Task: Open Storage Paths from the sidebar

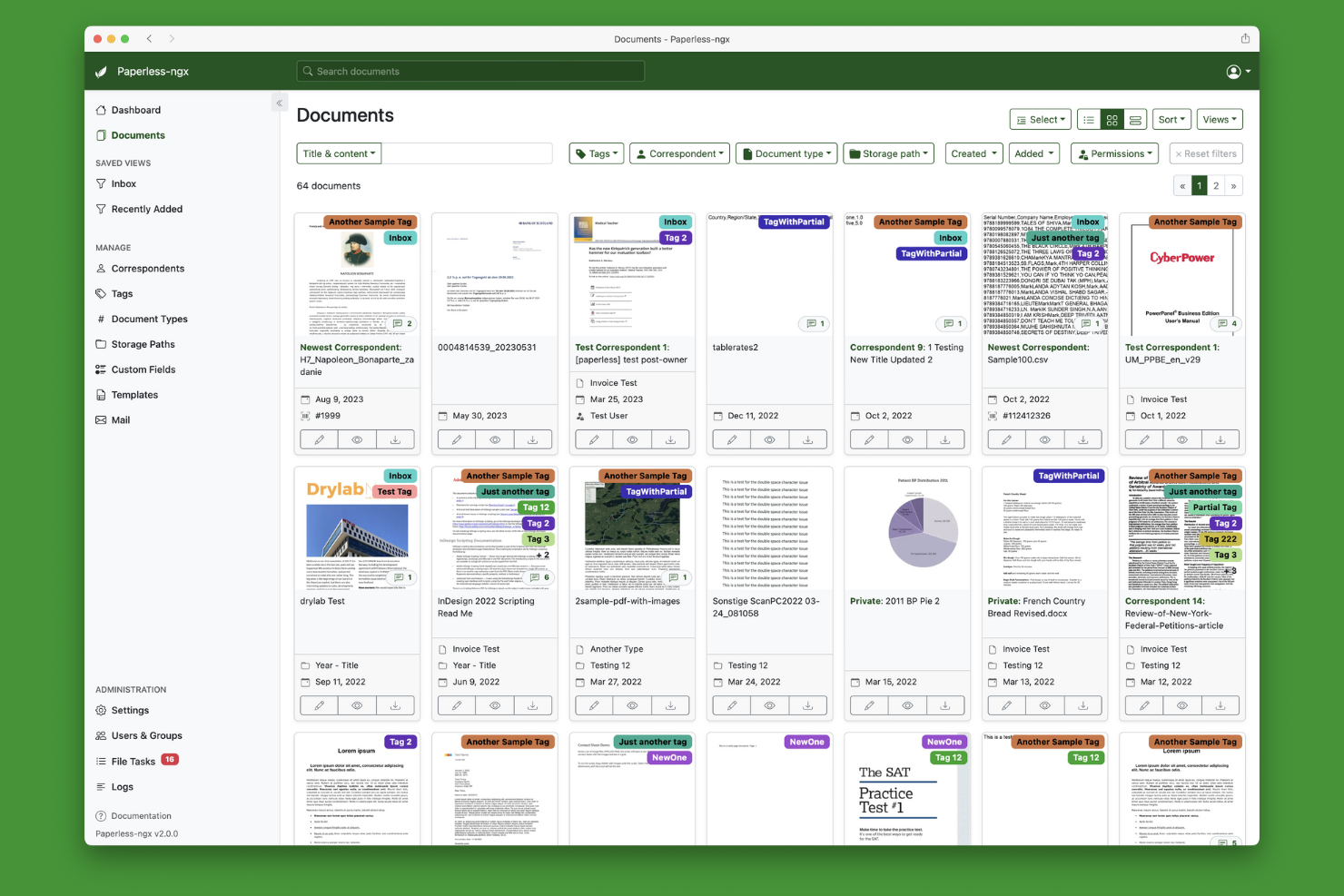Action: click(143, 344)
